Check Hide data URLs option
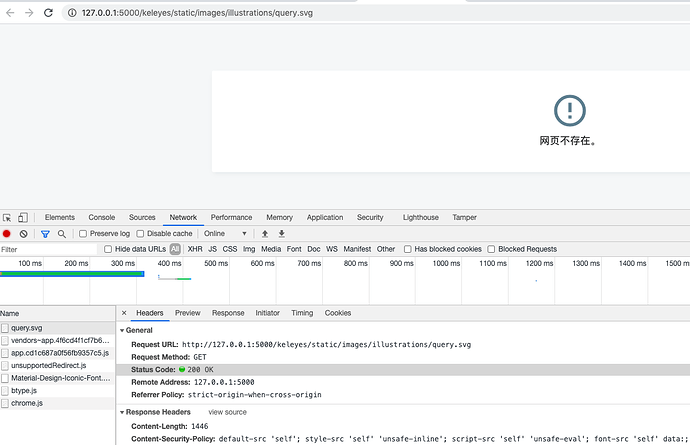This screenshot has height=445, width=690. pyautogui.click(x=108, y=249)
